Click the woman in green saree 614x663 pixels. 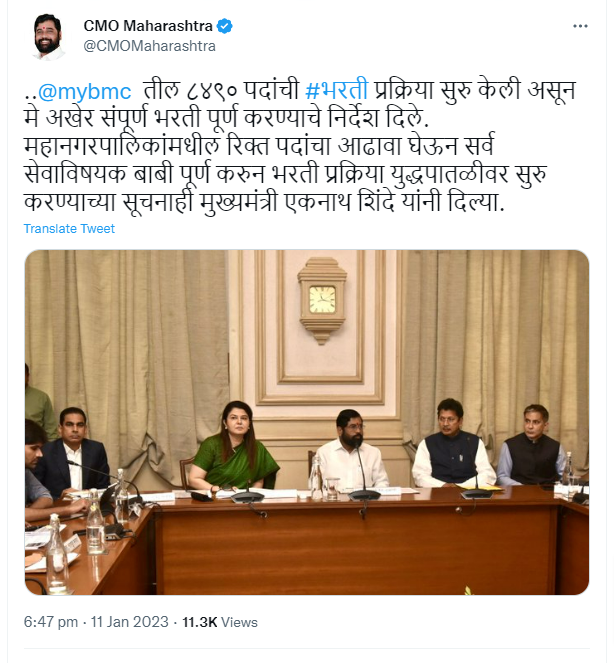[x=234, y=446]
